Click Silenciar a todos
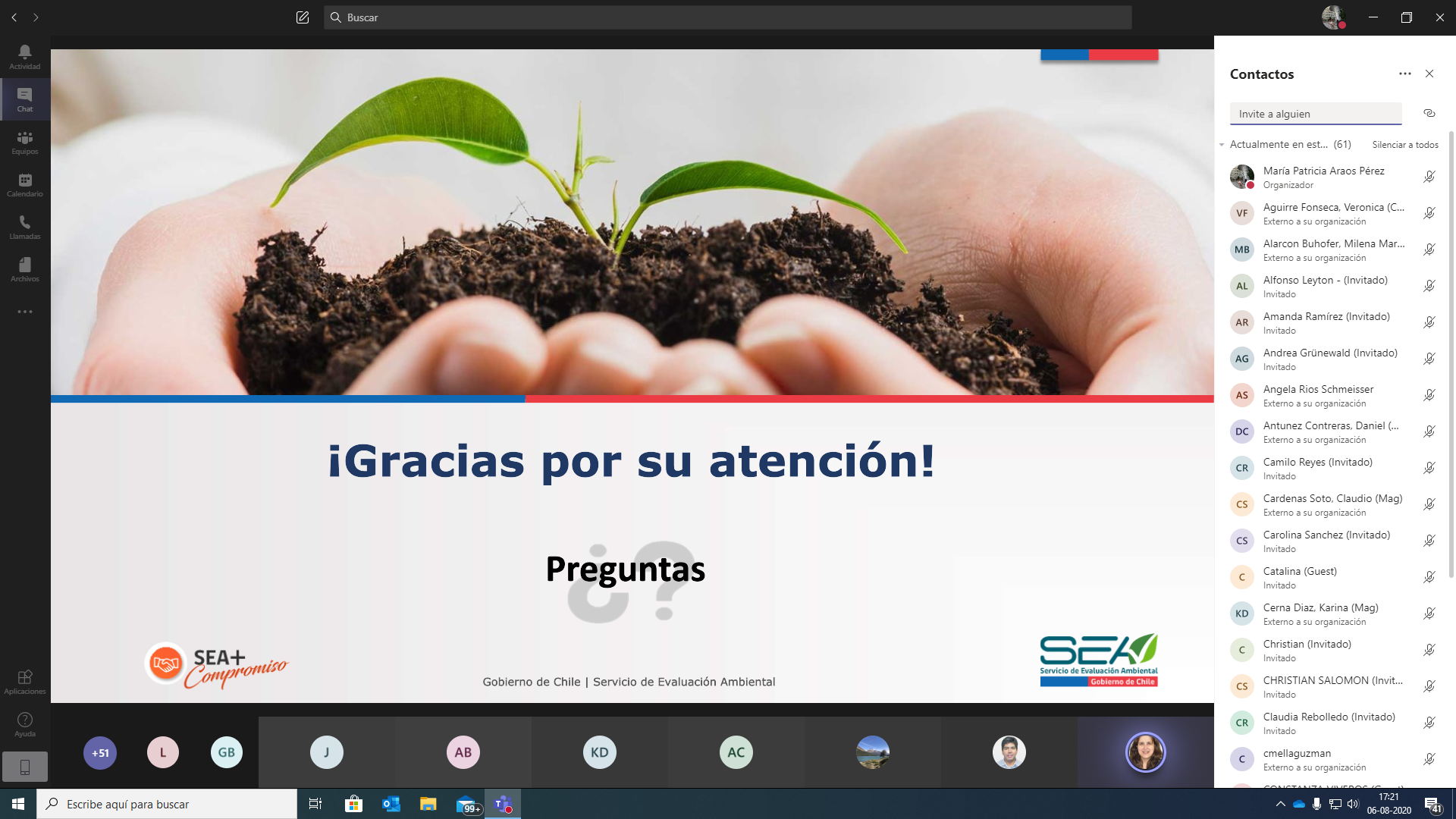Image resolution: width=1456 pixels, height=819 pixels. (1404, 145)
